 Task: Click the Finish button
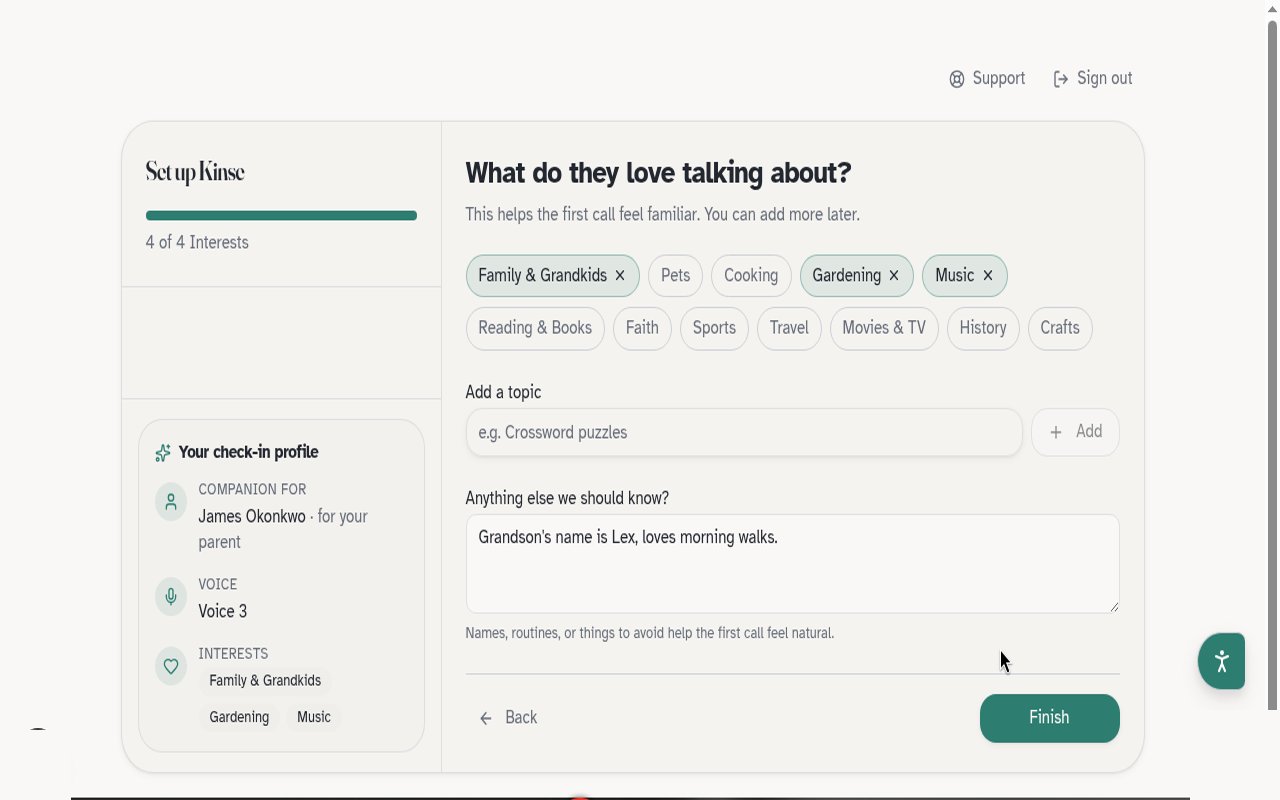[x=1050, y=718]
